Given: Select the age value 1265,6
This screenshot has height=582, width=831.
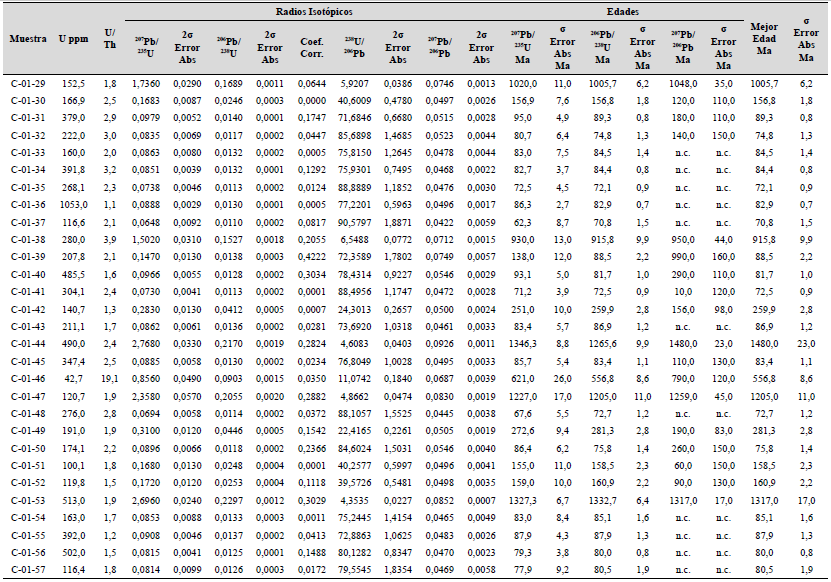Looking at the screenshot, I should tap(603, 343).
